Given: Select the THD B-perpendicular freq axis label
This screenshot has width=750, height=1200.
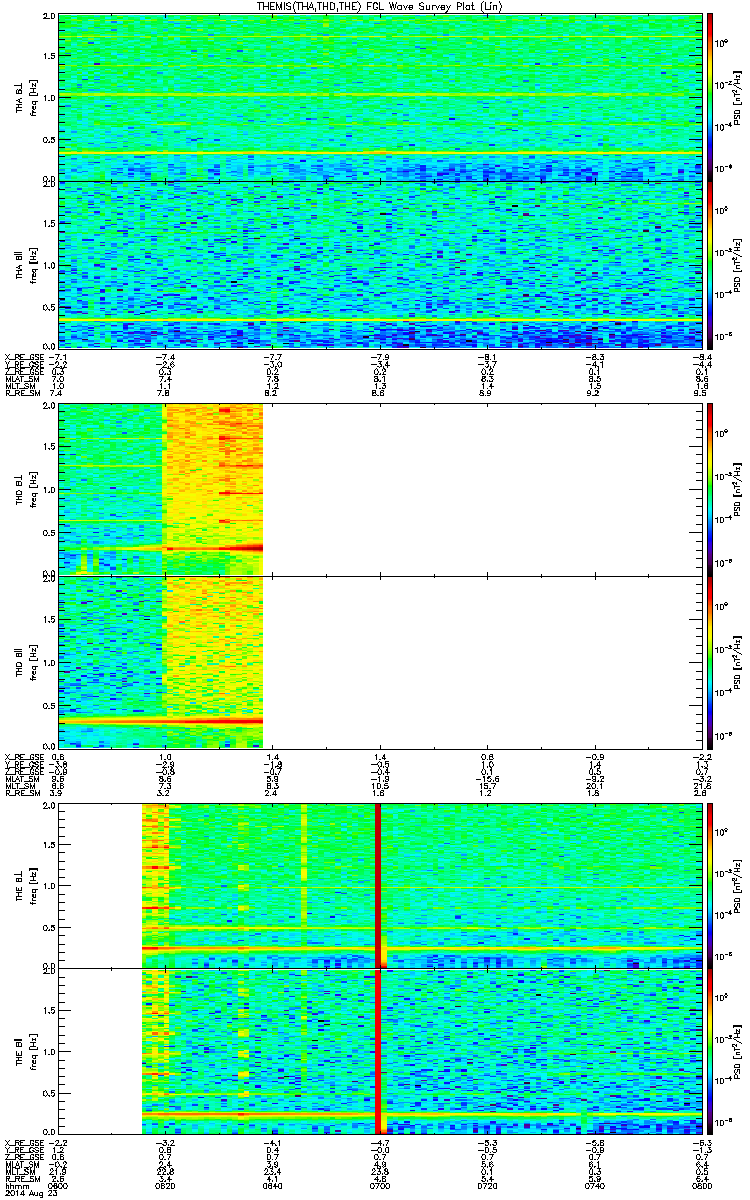Looking at the screenshot, I should [x=25, y=489].
